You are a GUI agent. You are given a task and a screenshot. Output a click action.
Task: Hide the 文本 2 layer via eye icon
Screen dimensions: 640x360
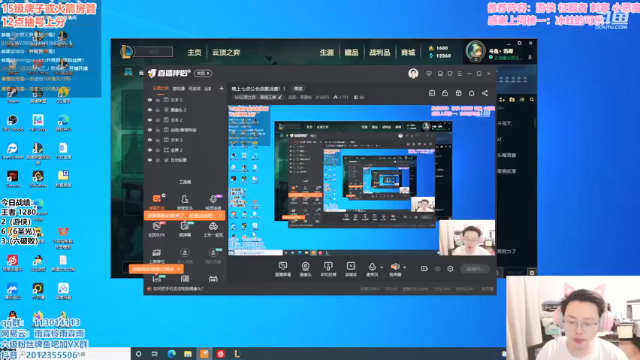pos(150,120)
